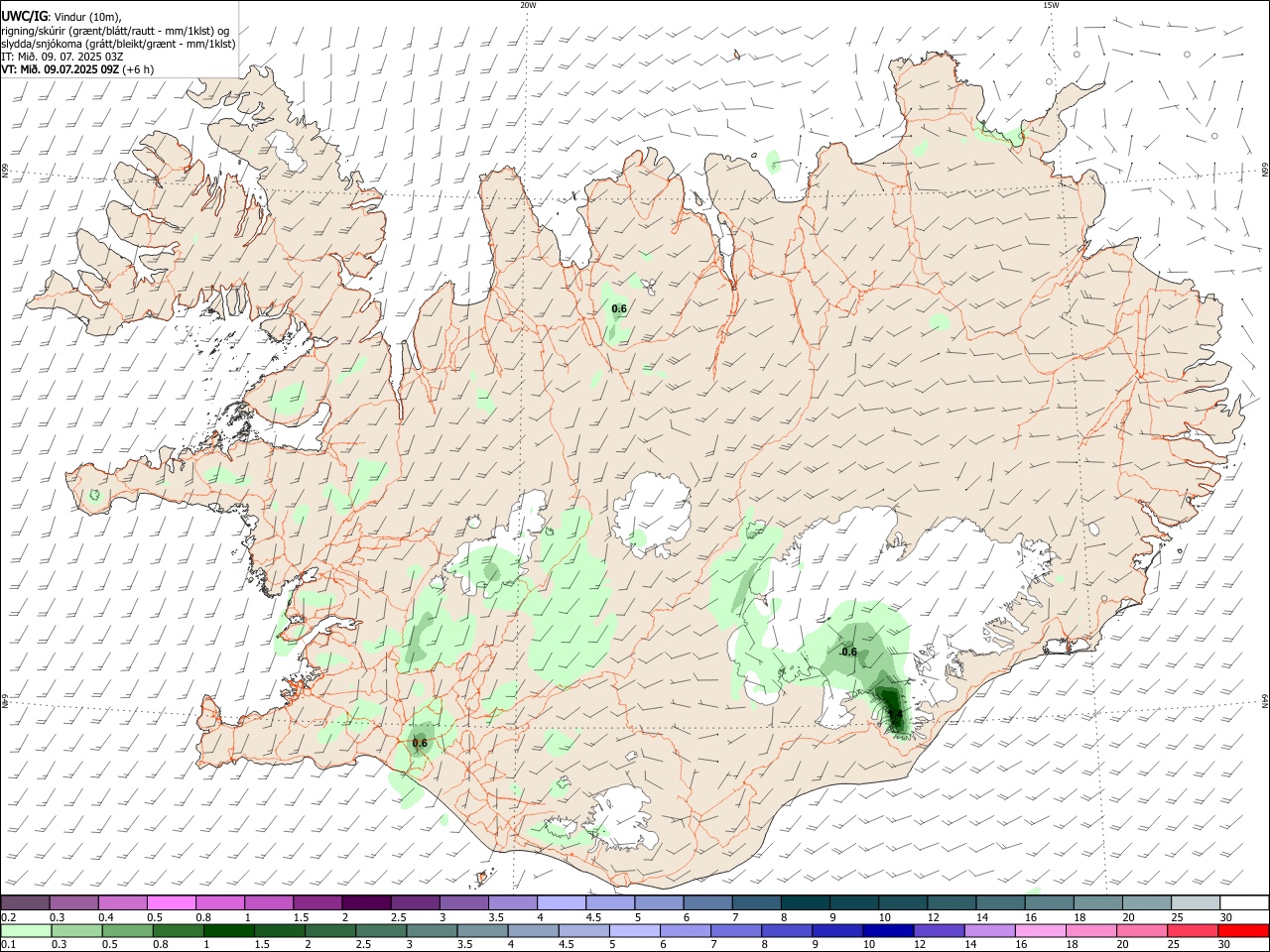Click the pale green 0.1 rain swatch

coord(27,931)
